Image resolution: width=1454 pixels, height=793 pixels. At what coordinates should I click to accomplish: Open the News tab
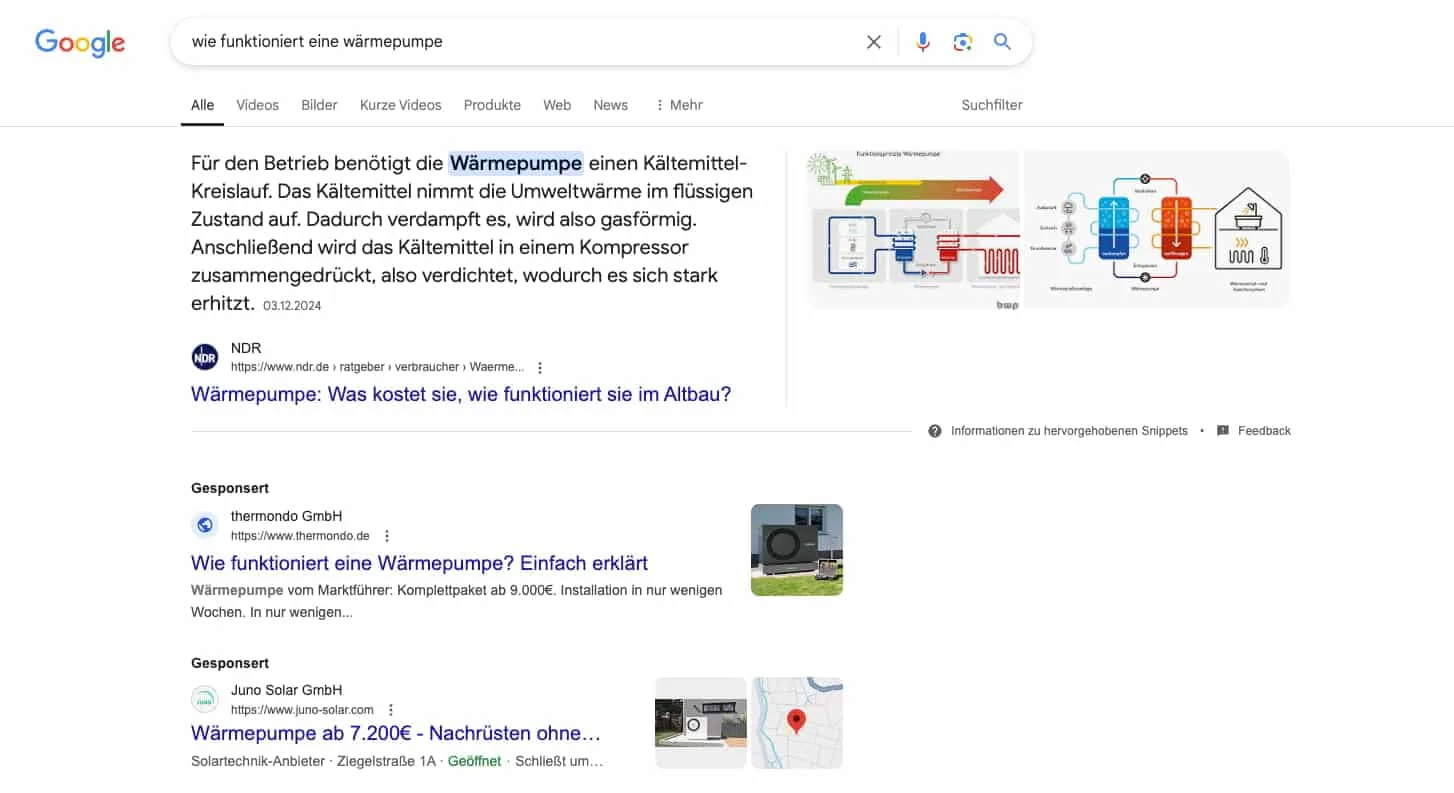(610, 105)
